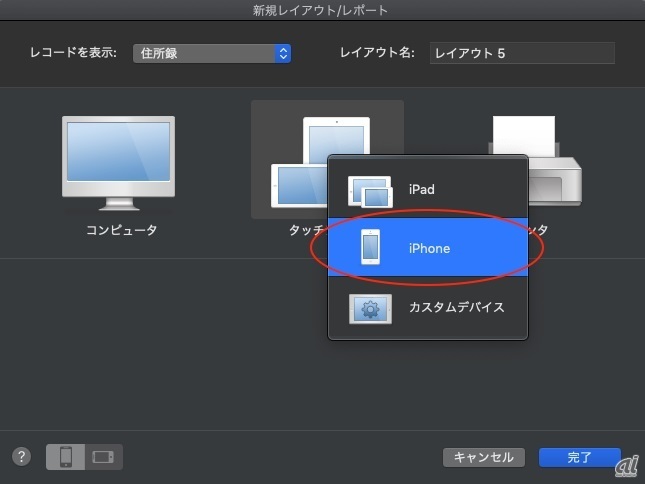
Task: Choose the iPad text entry in menu
Action: tap(422, 190)
